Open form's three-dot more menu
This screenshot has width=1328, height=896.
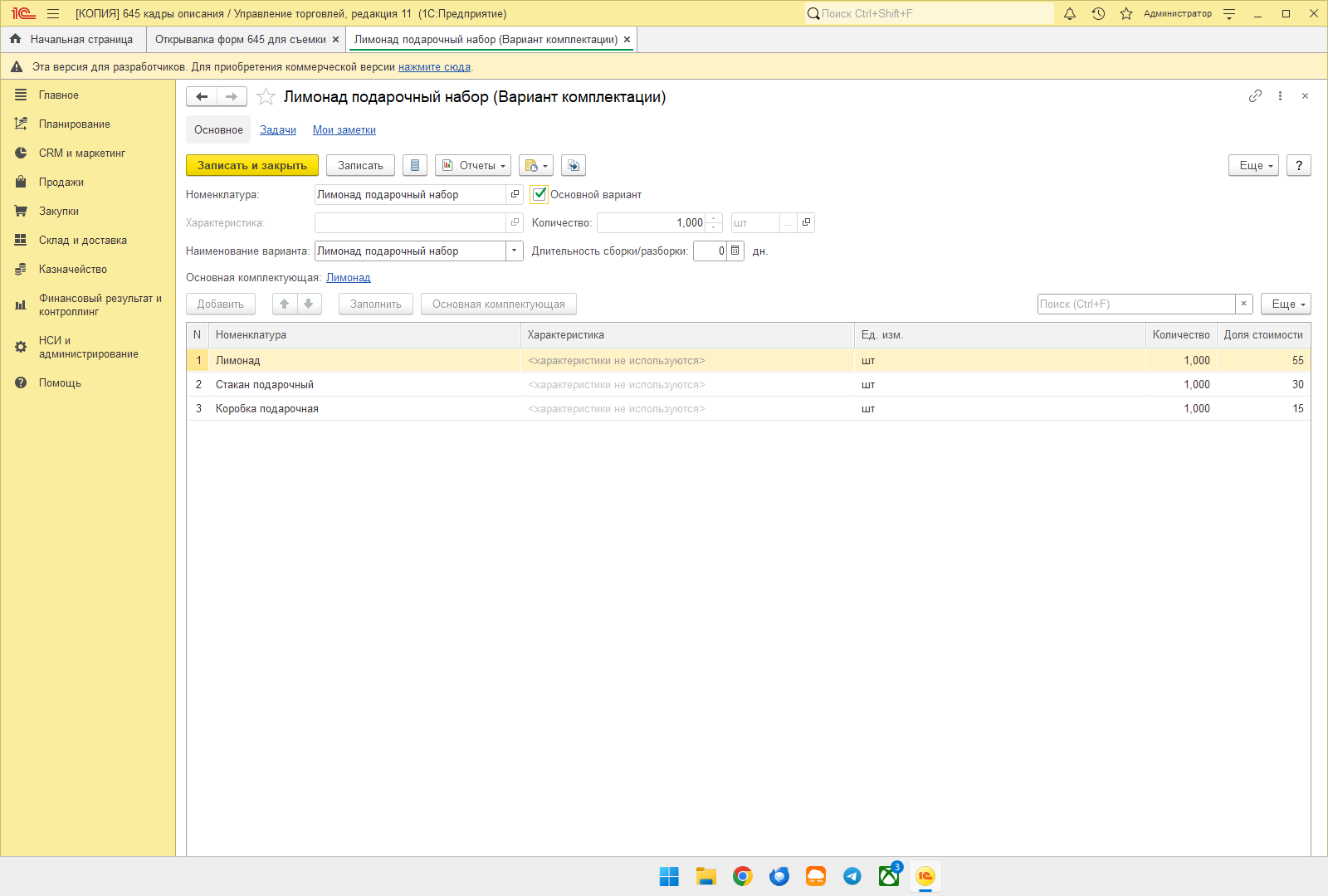[x=1280, y=96]
